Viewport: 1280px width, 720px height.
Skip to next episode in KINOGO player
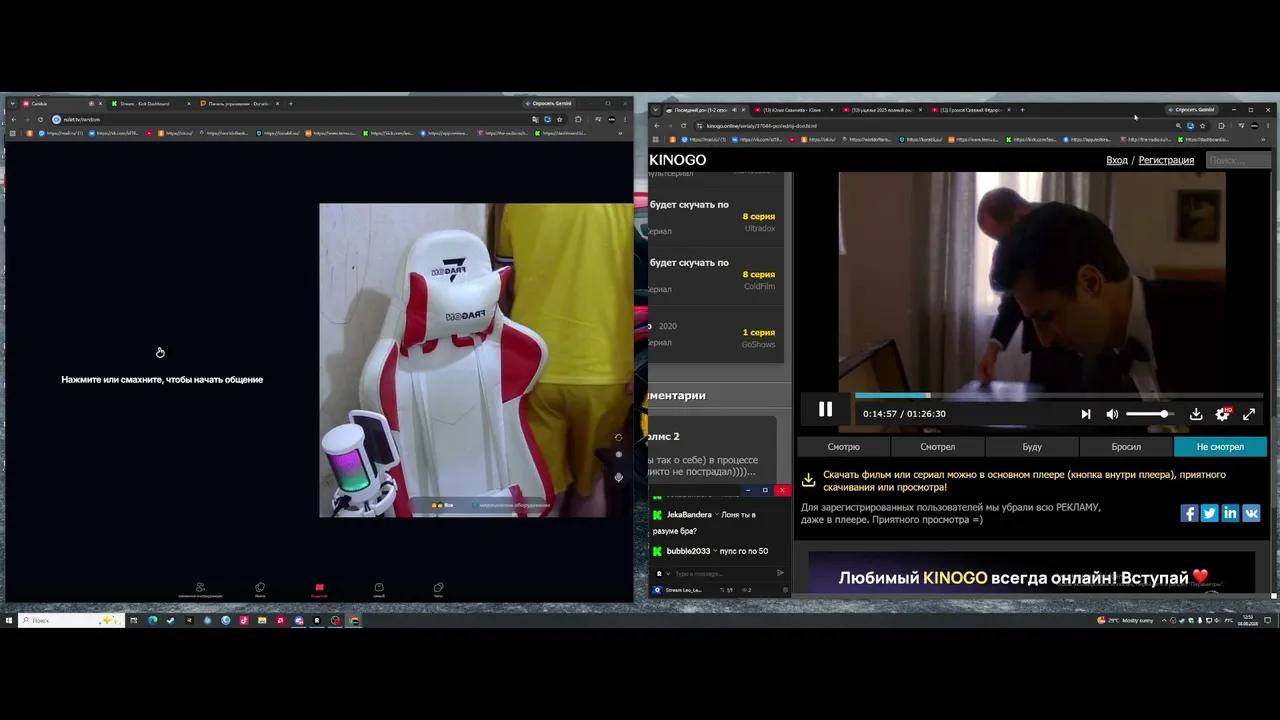(1086, 414)
